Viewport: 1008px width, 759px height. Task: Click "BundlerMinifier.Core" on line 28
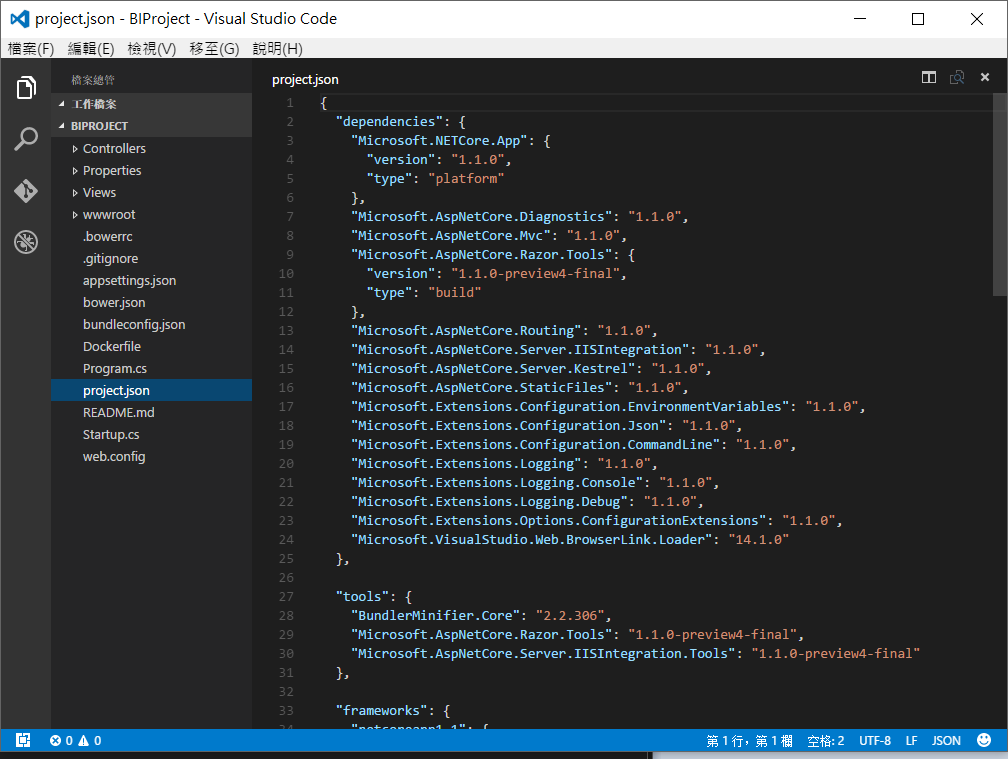coord(435,615)
